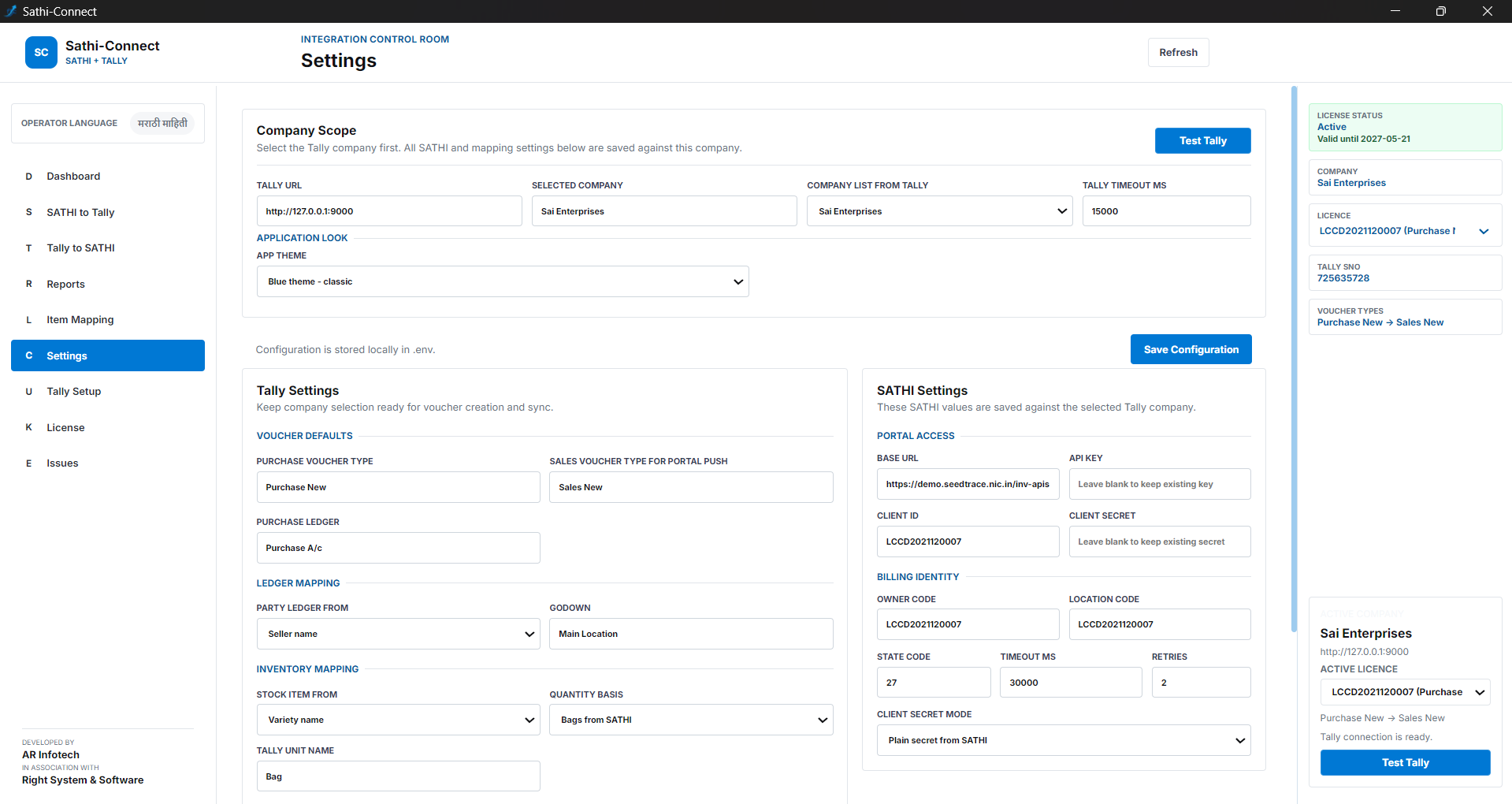Image resolution: width=1512 pixels, height=804 pixels.
Task: Click the Owner Code field
Action: coord(968,624)
